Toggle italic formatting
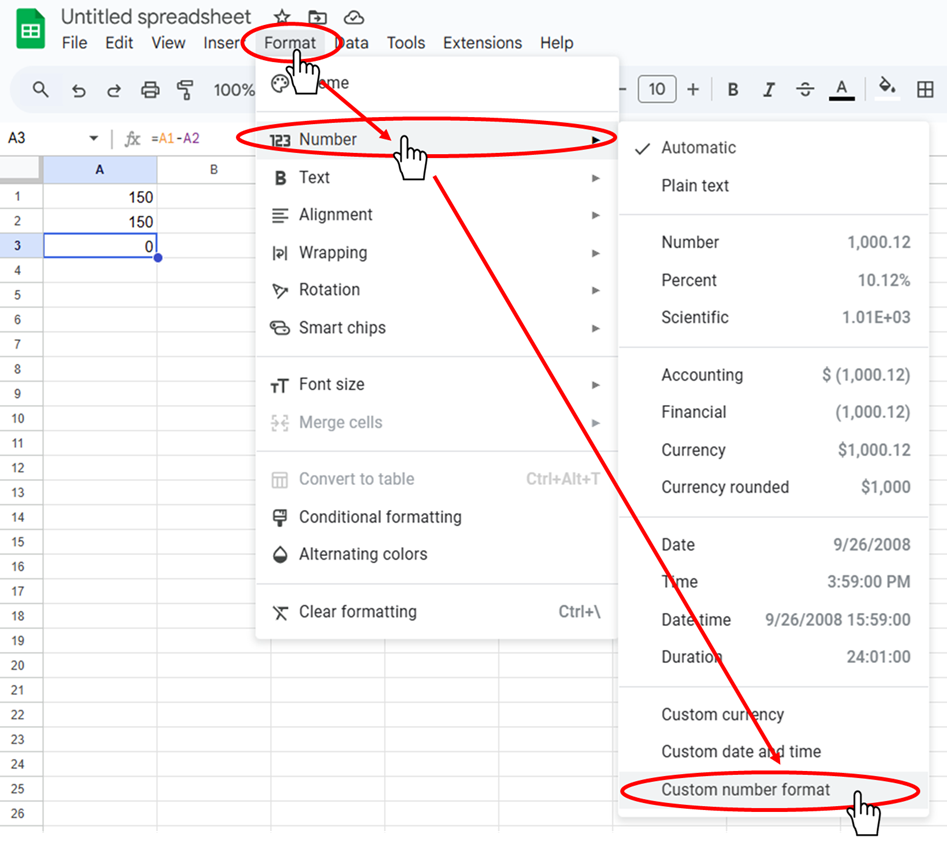 tap(768, 90)
